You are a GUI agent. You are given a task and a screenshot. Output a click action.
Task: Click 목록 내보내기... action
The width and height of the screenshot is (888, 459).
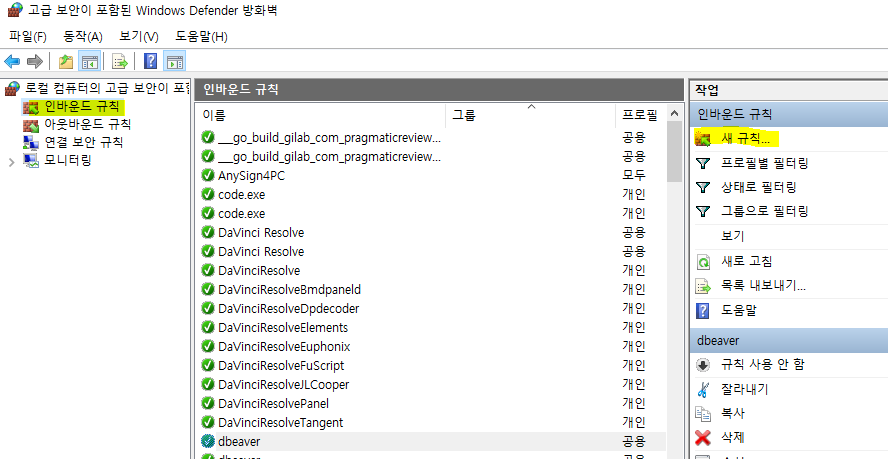tap(763, 286)
